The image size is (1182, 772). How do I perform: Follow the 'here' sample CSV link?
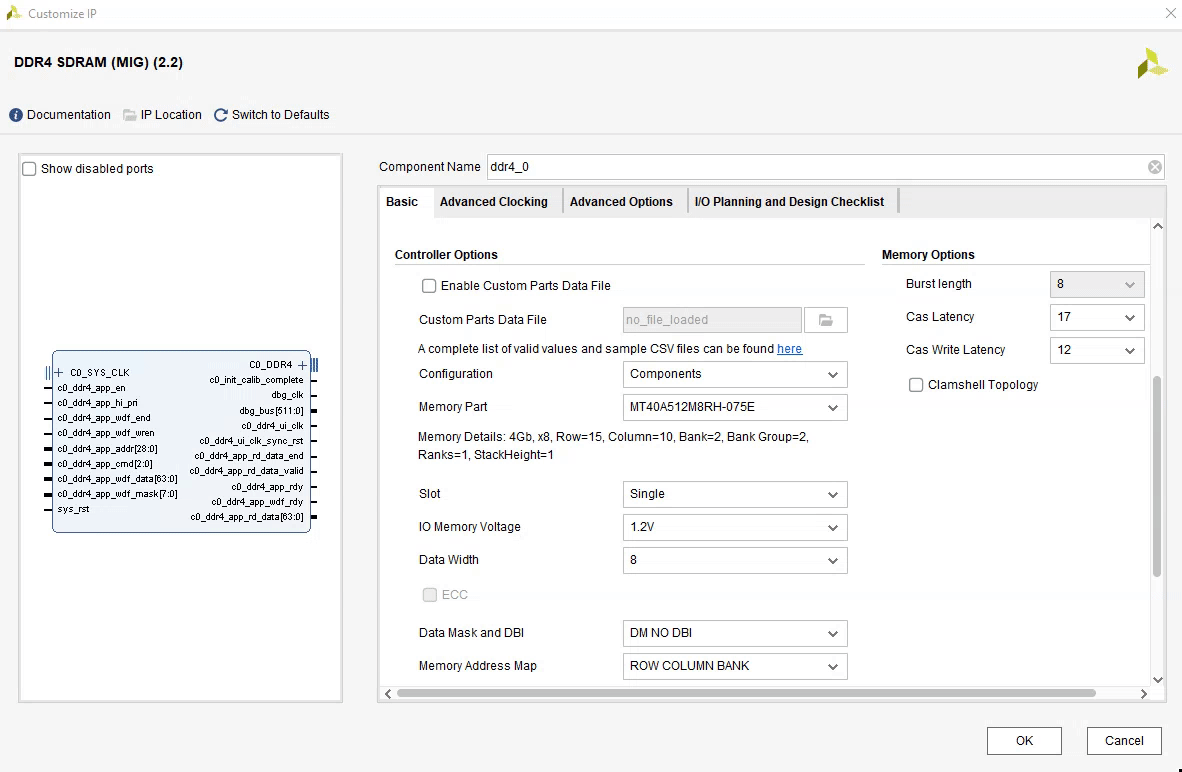[x=789, y=349]
